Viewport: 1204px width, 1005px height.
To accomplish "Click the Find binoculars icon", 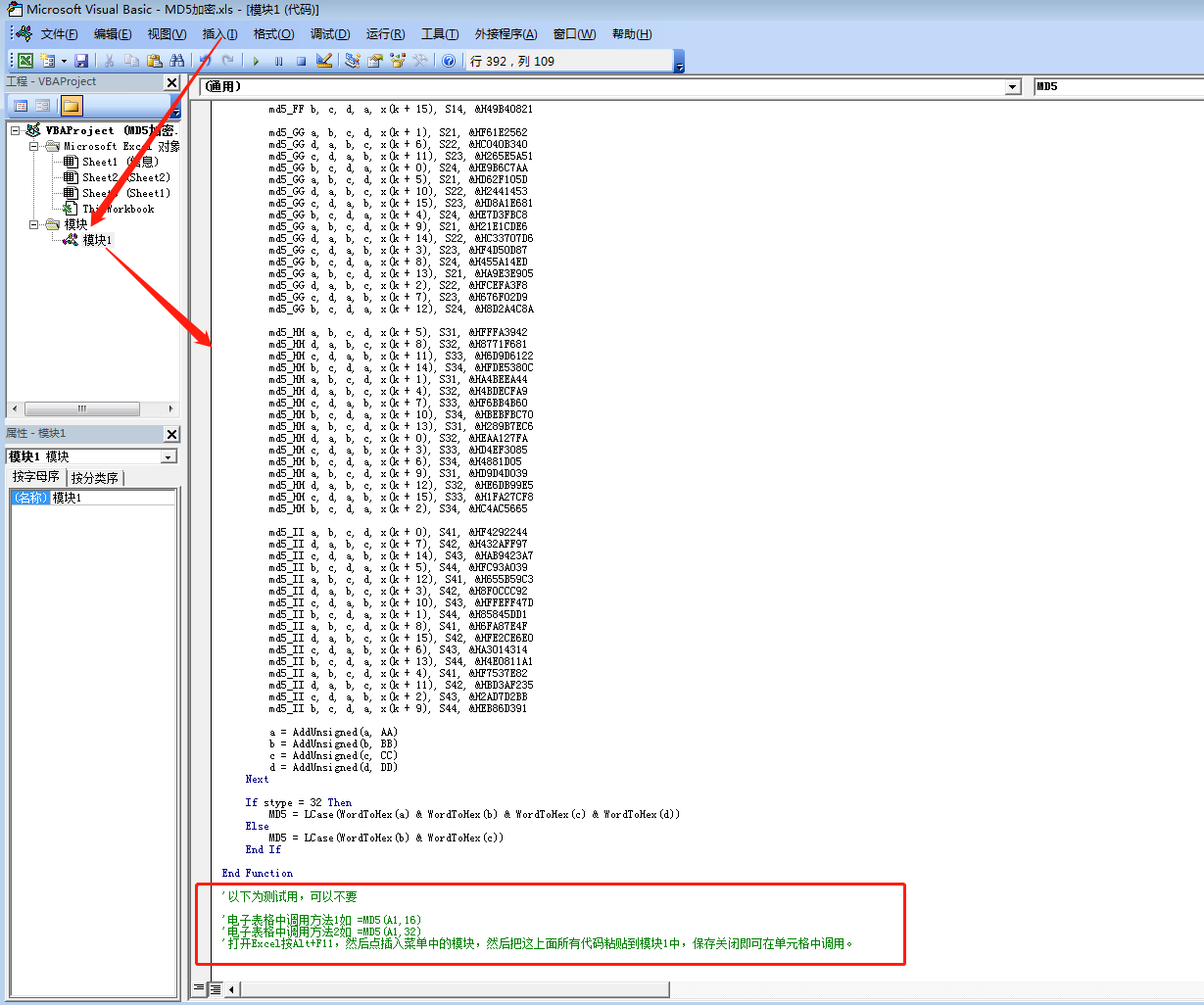I will coord(177,60).
